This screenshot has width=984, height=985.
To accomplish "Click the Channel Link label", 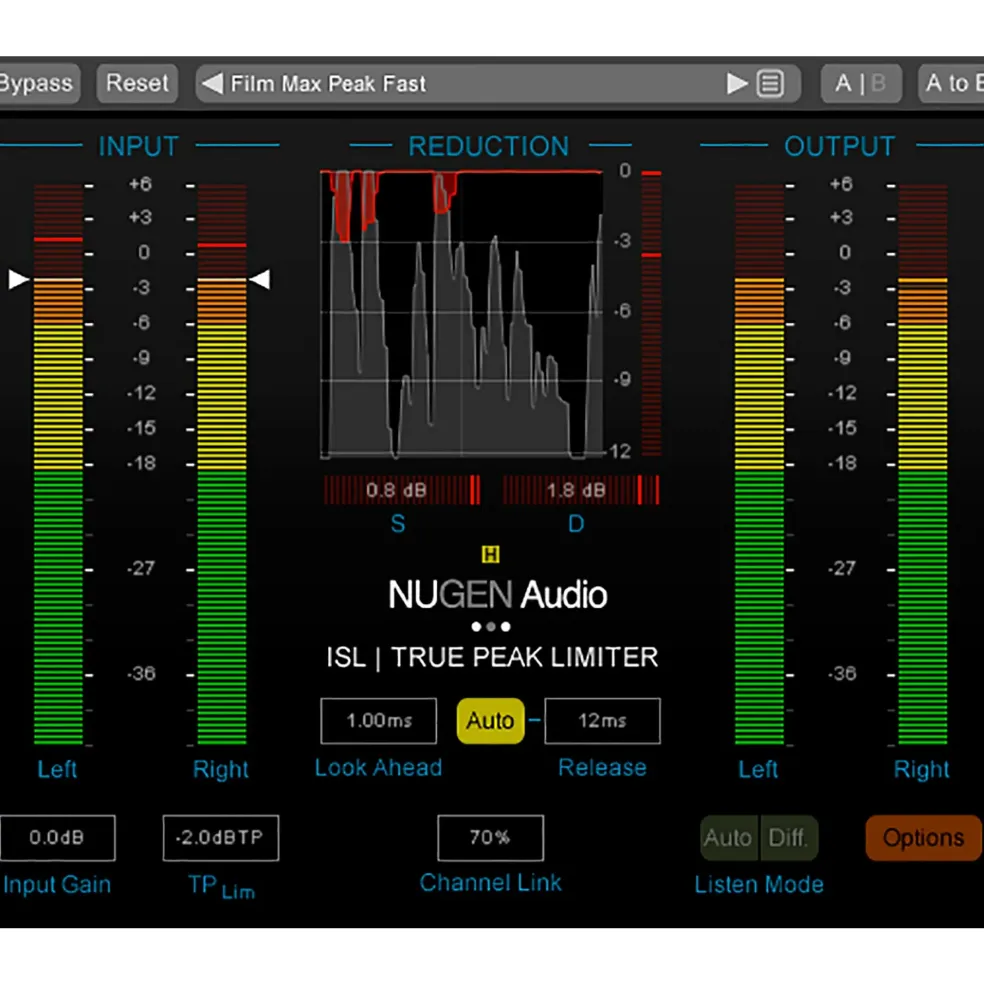I will [x=491, y=883].
